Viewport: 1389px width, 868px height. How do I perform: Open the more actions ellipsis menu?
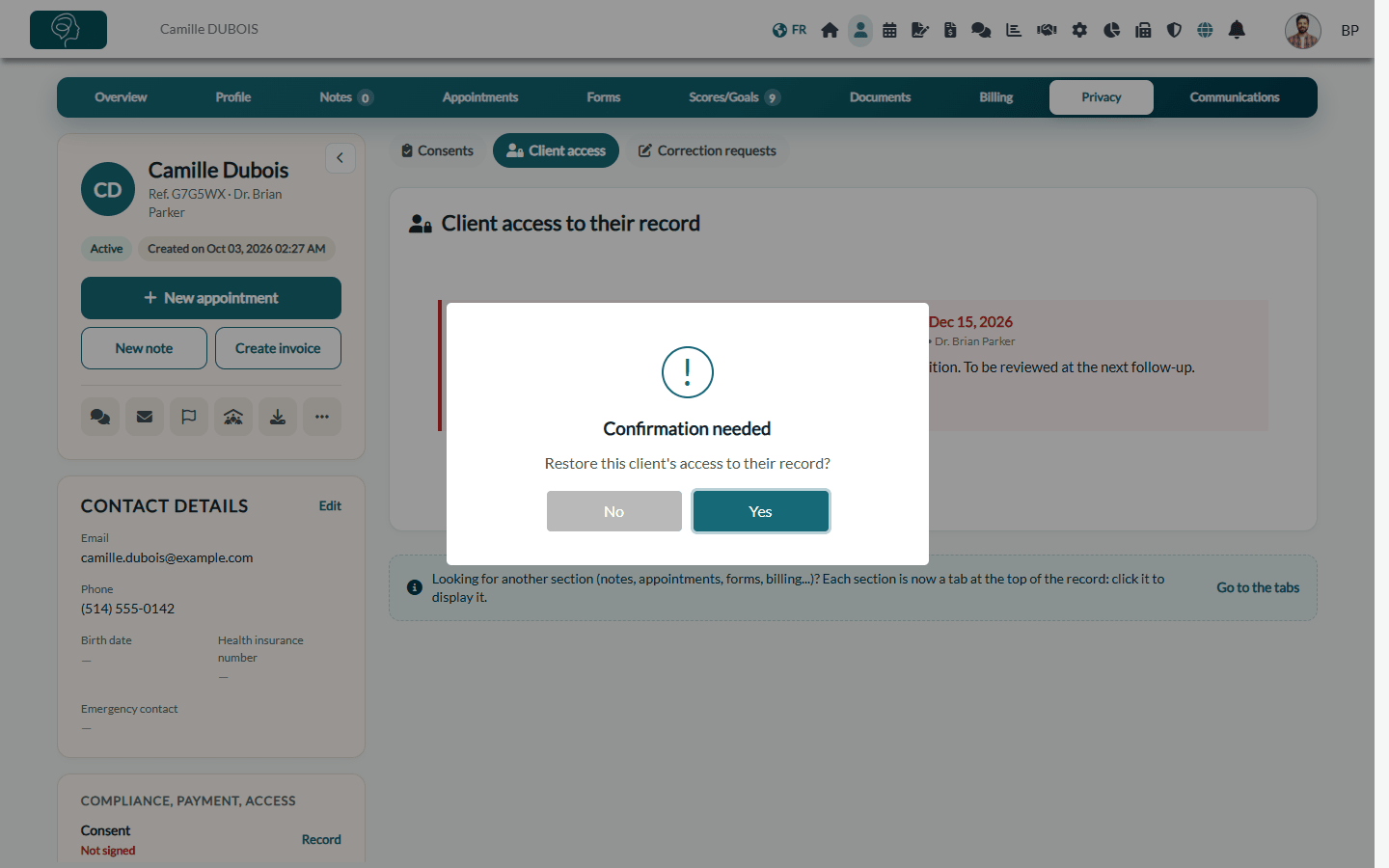(322, 417)
